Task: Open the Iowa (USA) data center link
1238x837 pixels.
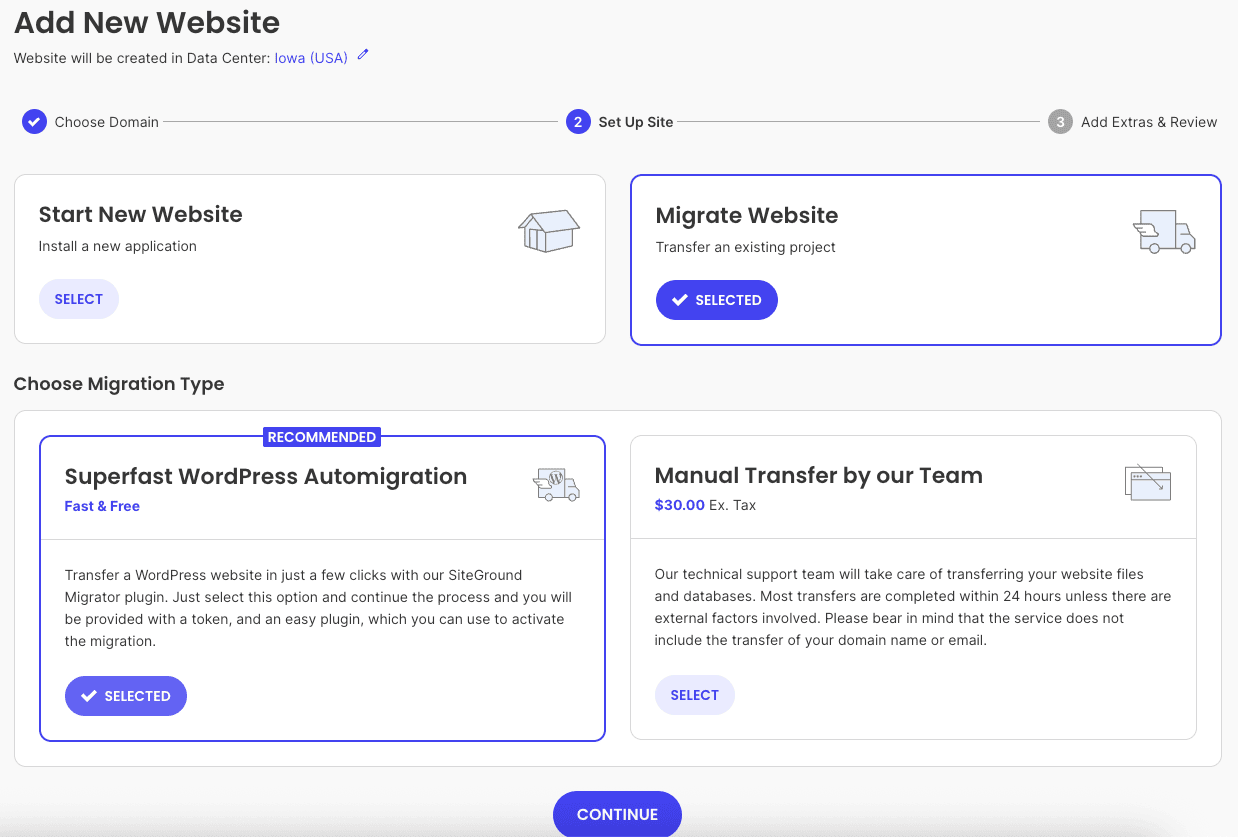Action: (311, 58)
